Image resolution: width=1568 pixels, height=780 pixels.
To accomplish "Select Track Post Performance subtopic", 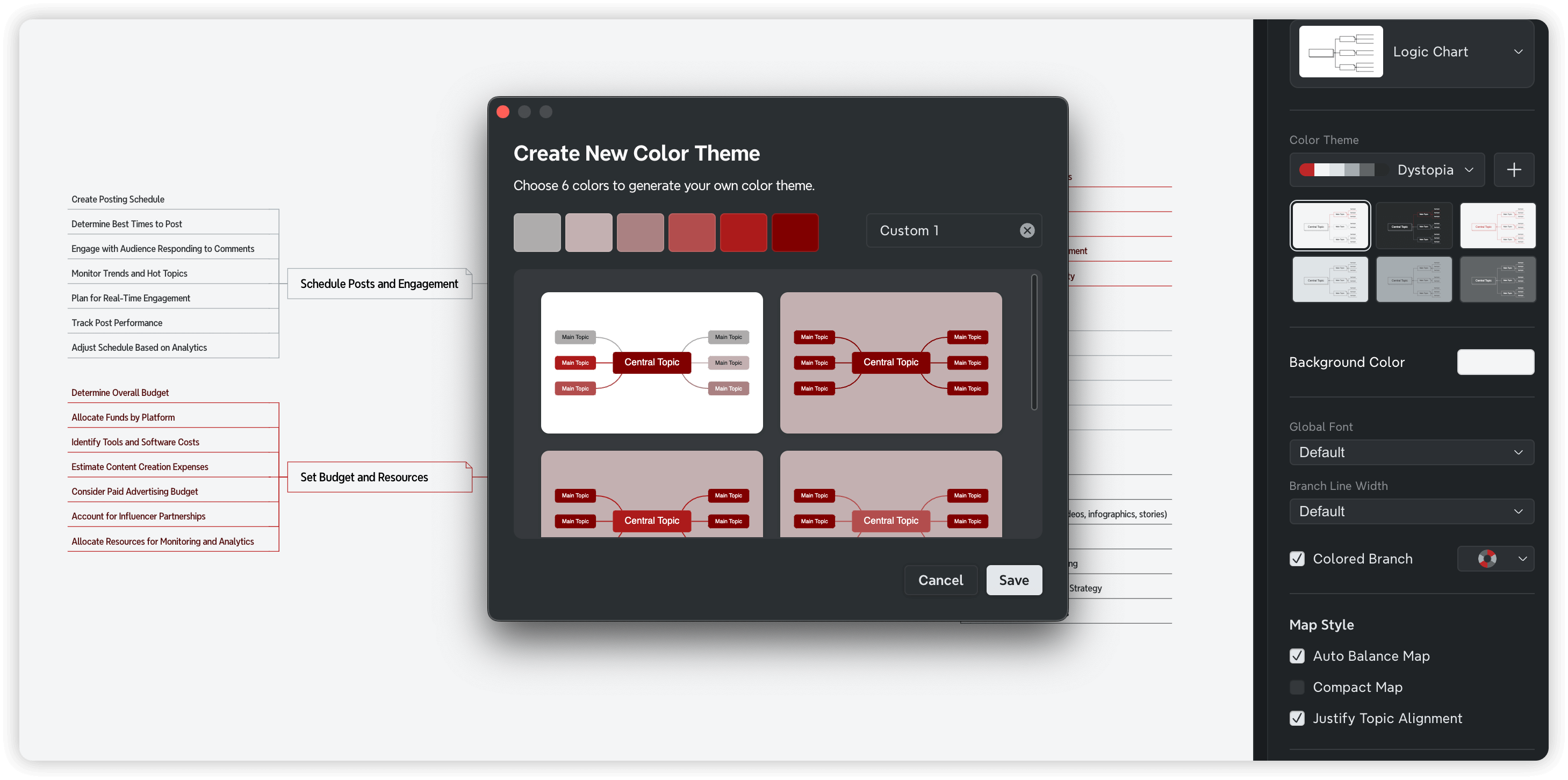I will [117, 323].
